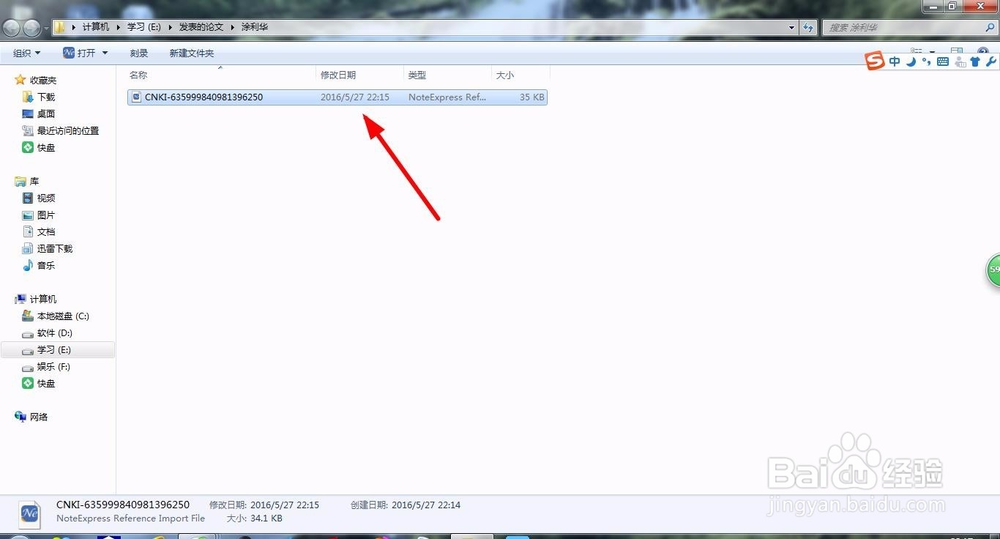Click the large NoteExpress icon in details pane
Screen dimensions: 1000x539
tap(29, 513)
